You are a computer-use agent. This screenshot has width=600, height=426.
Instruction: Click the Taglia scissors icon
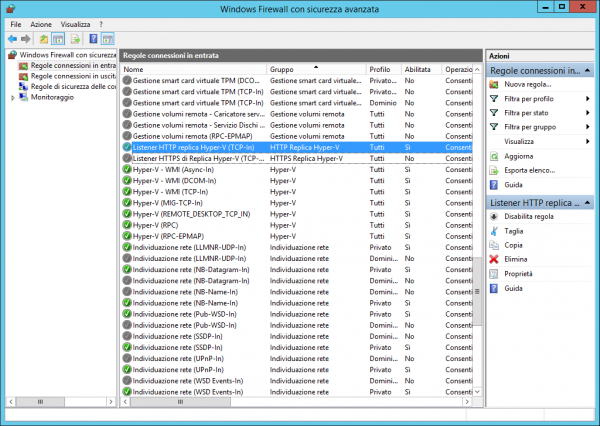pos(494,231)
